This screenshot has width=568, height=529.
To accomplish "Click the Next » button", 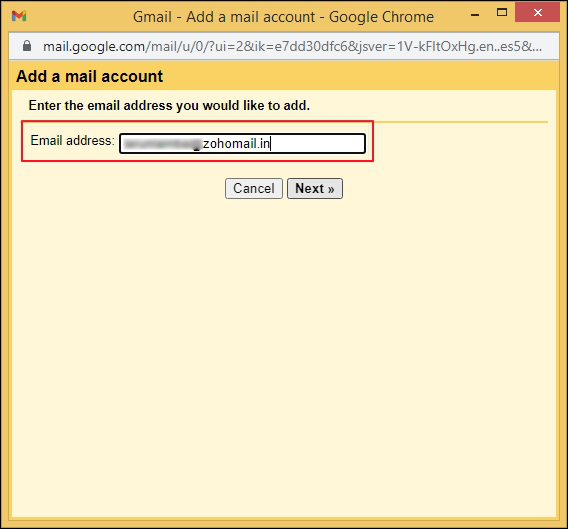I will point(315,188).
